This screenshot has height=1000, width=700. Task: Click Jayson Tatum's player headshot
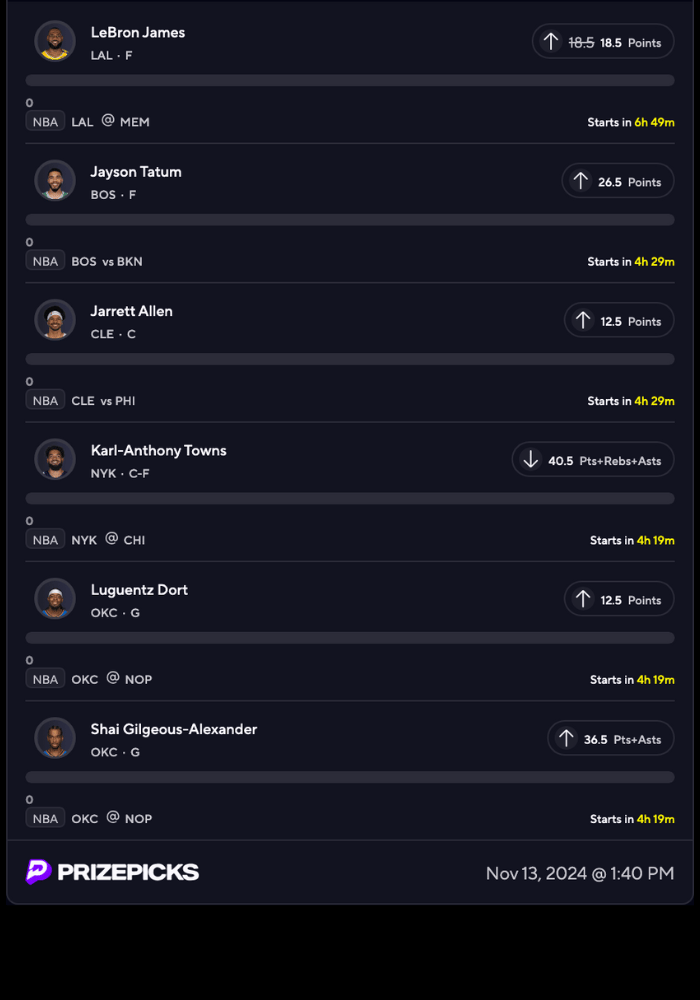click(55, 181)
